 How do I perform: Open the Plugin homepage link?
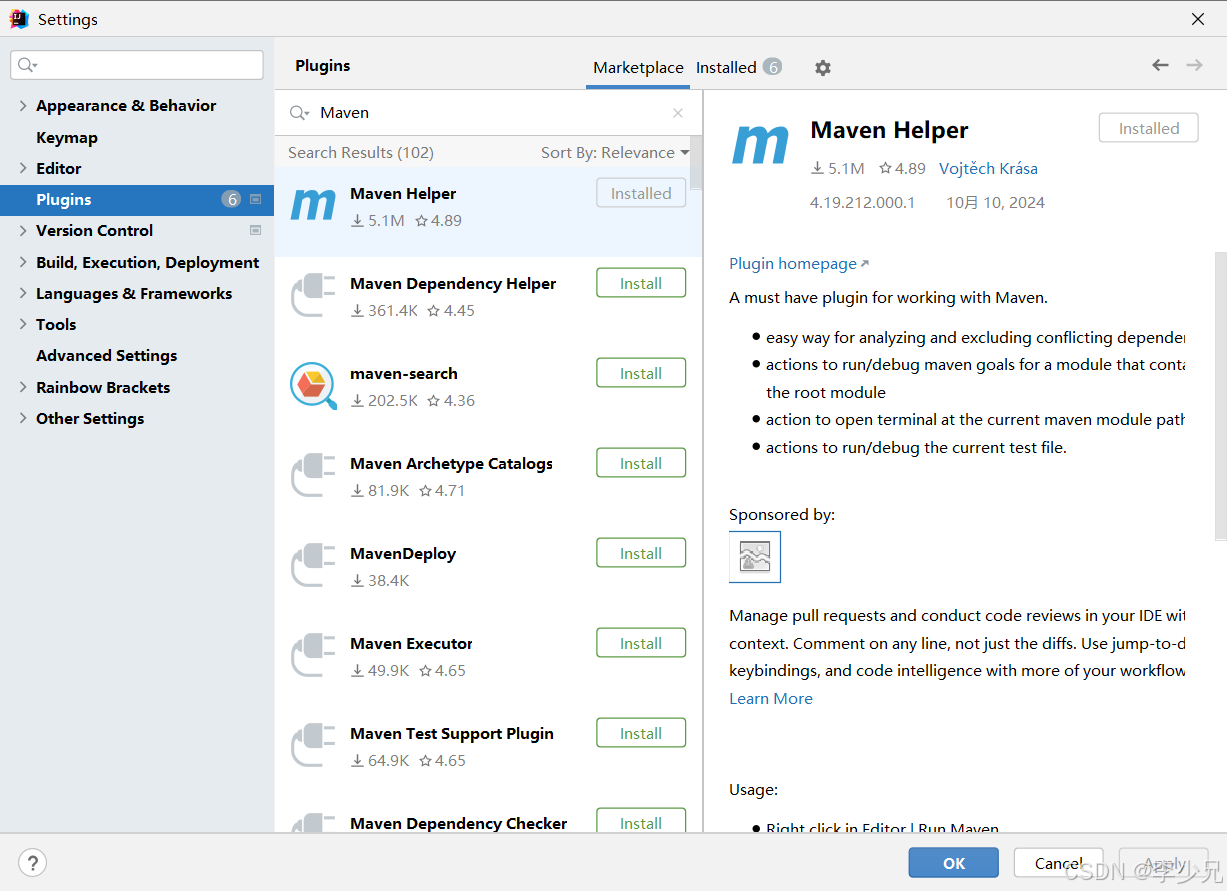pos(799,264)
